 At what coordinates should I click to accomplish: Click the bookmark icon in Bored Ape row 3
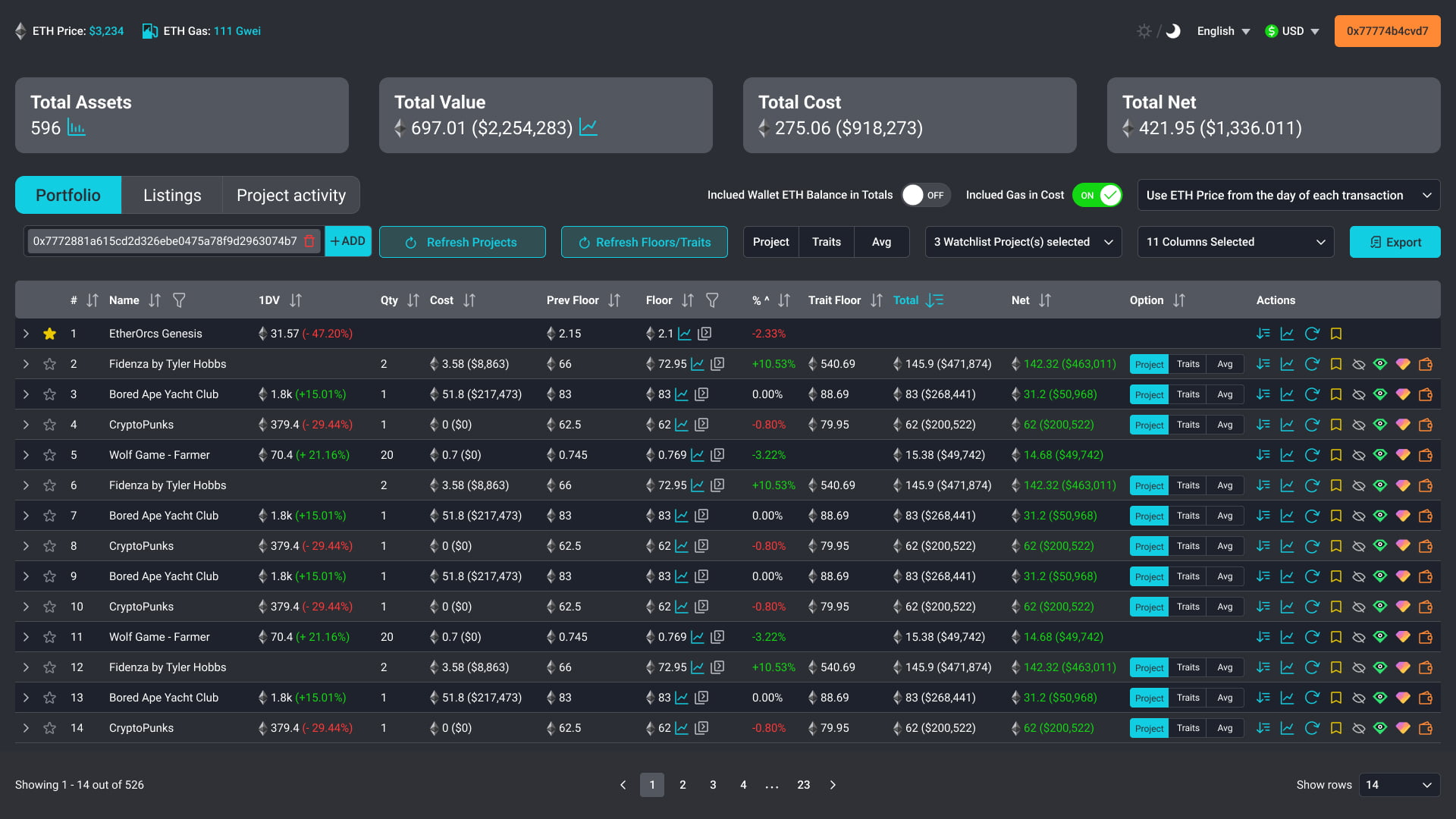click(1336, 394)
